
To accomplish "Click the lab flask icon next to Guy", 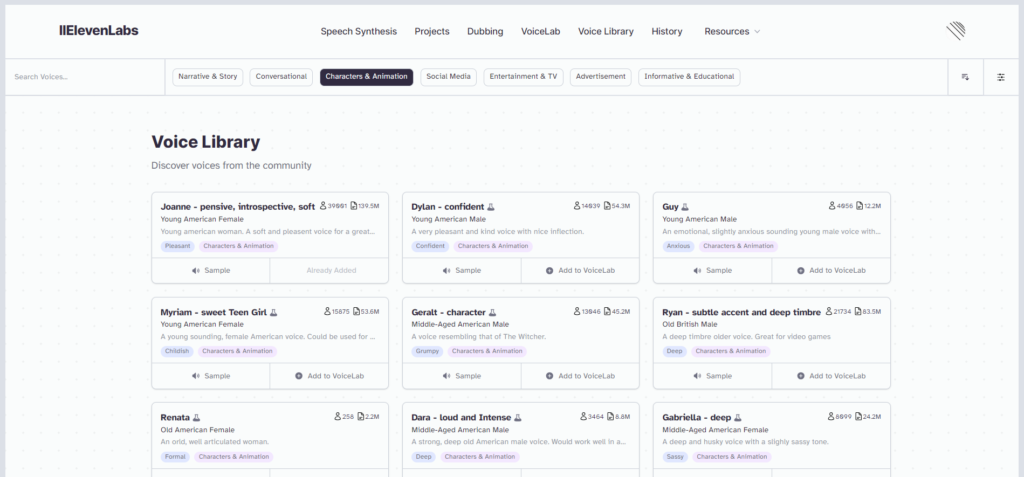I will point(685,207).
